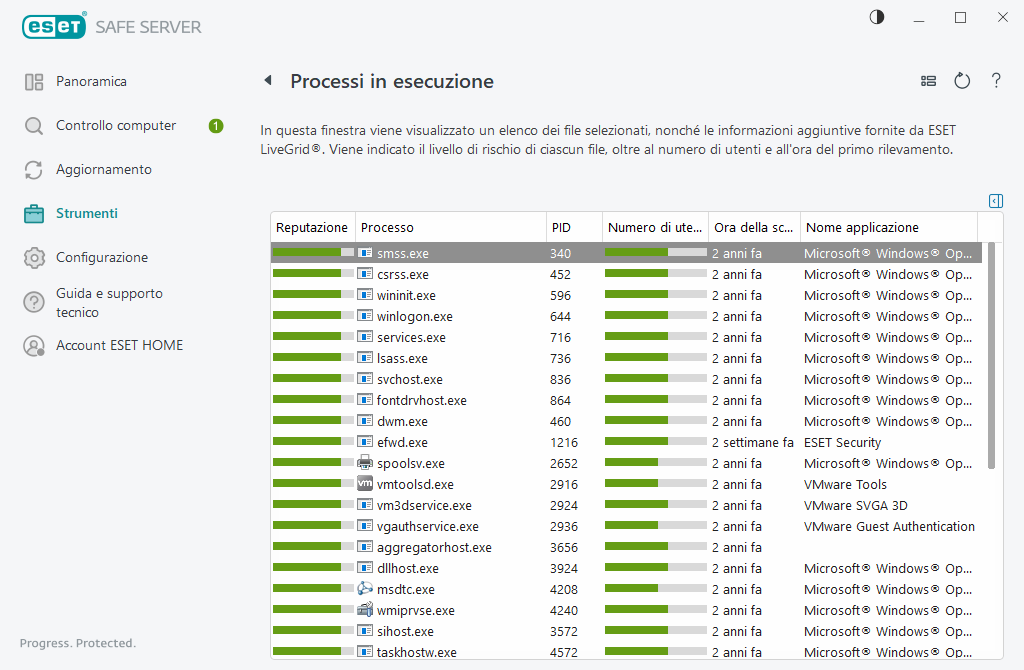Go to Controllo computer section
The width and height of the screenshot is (1024, 670).
click(115, 125)
